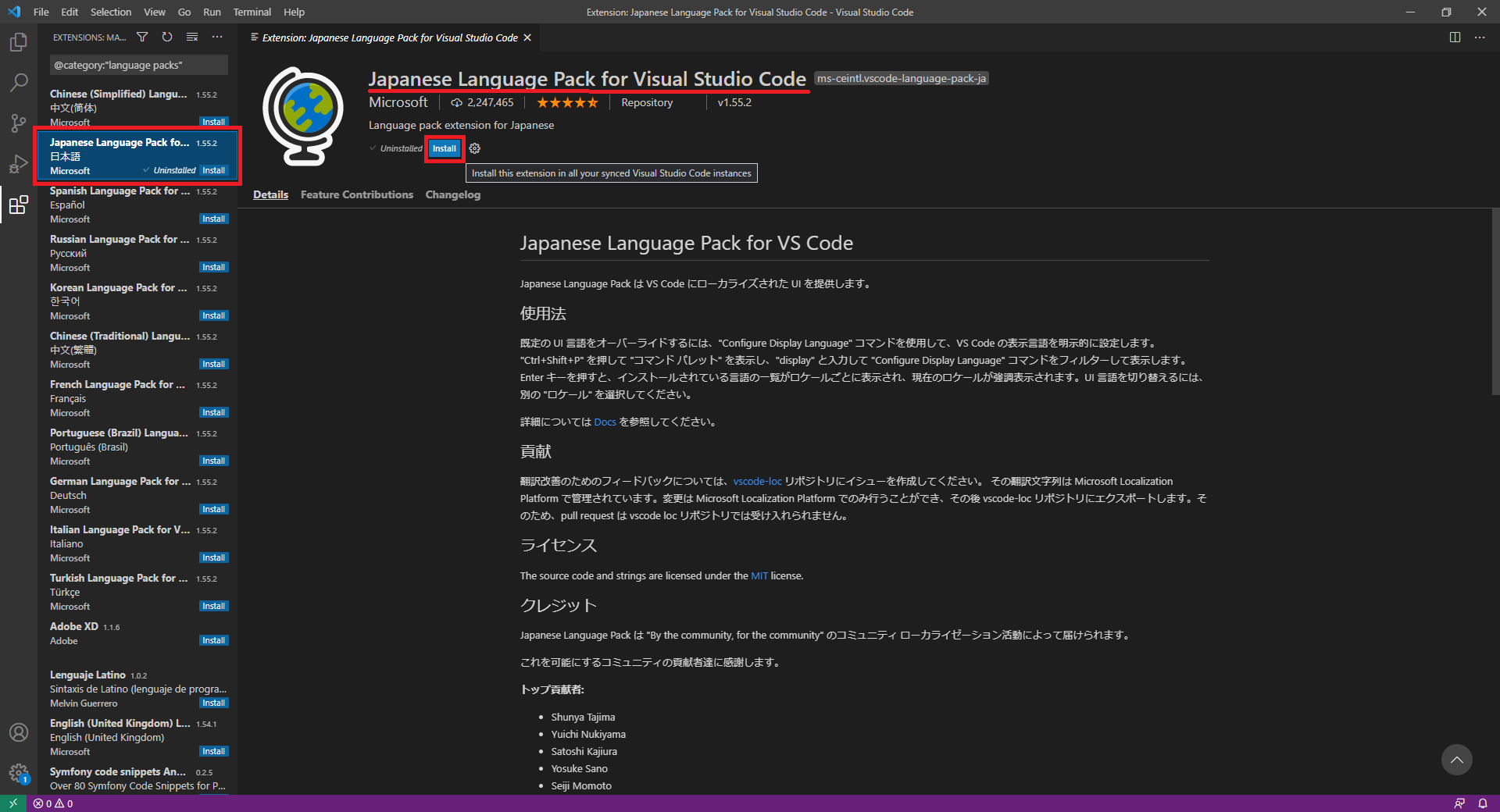The image size is (1500, 812).
Task: Install the Adobe XD extension
Action: pyautogui.click(x=213, y=640)
